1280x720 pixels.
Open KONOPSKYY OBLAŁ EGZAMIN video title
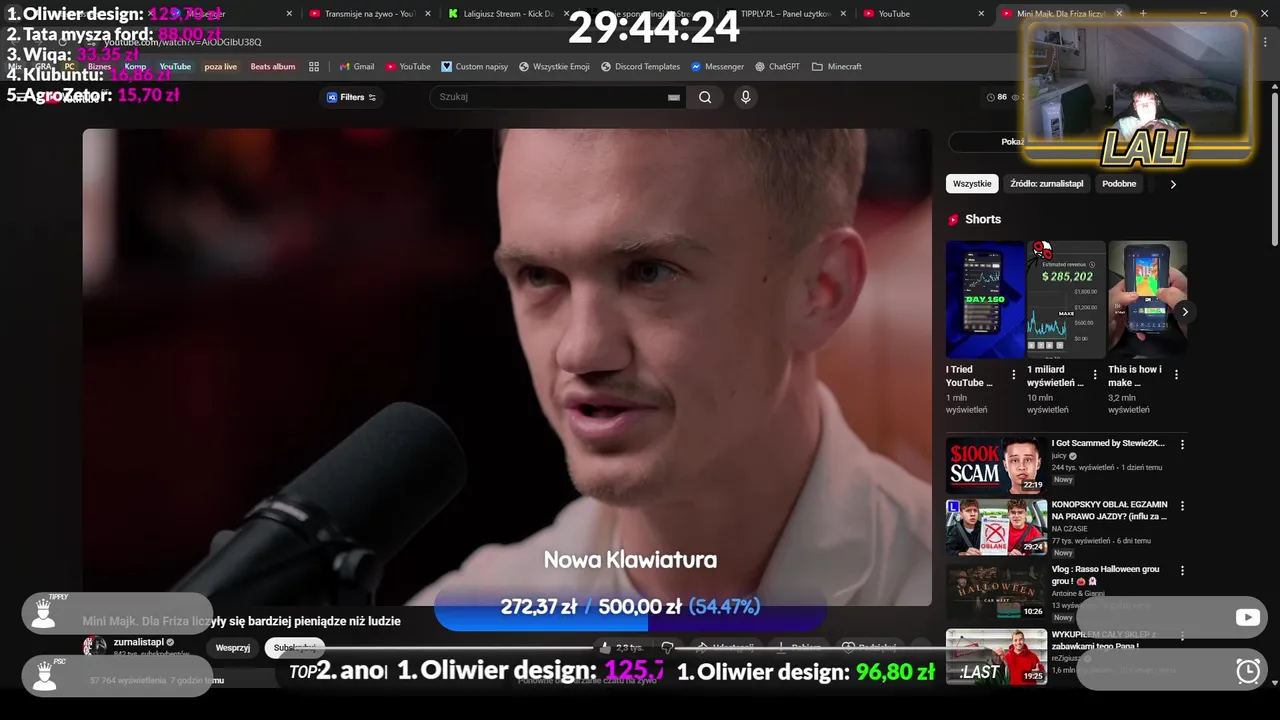click(1109, 511)
